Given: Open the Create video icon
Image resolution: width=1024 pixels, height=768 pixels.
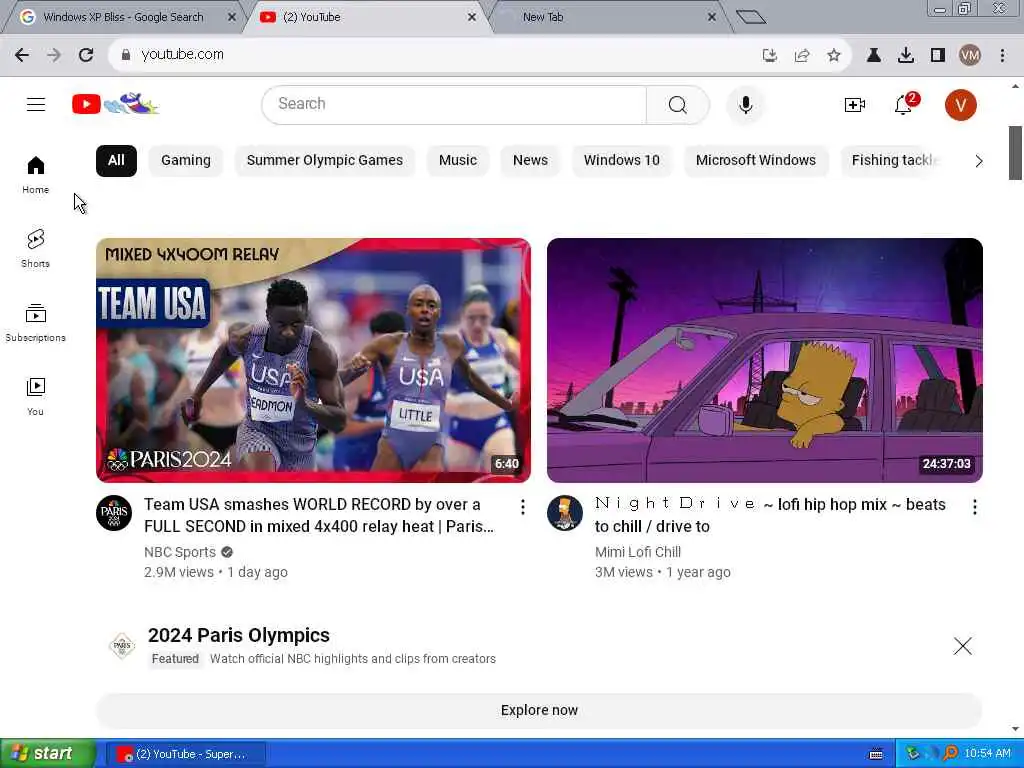Looking at the screenshot, I should [x=854, y=104].
